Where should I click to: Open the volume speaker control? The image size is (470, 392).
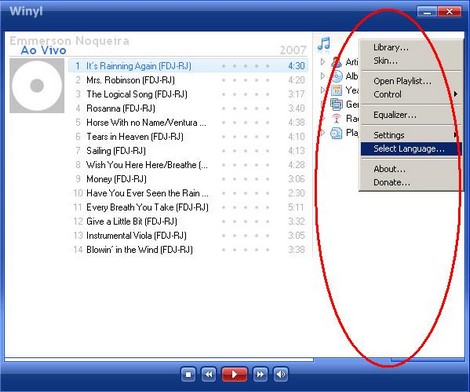coord(281,375)
